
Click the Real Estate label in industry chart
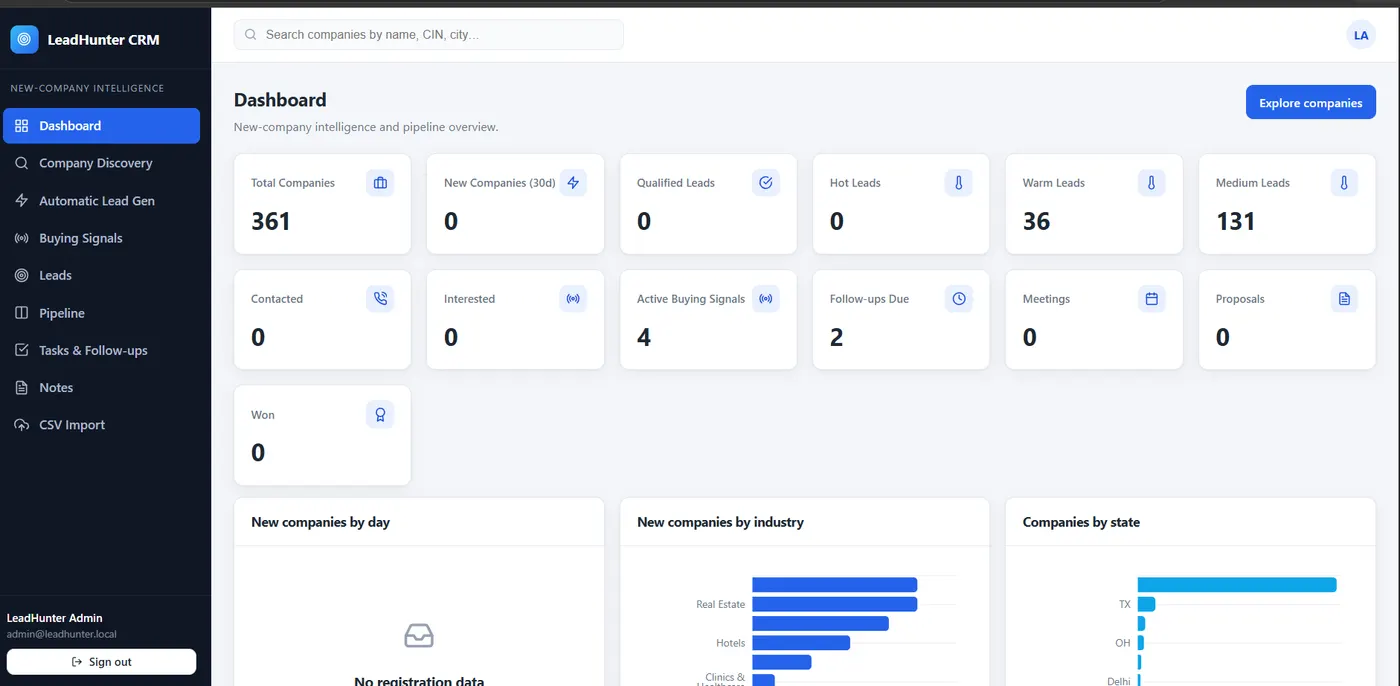pos(721,605)
